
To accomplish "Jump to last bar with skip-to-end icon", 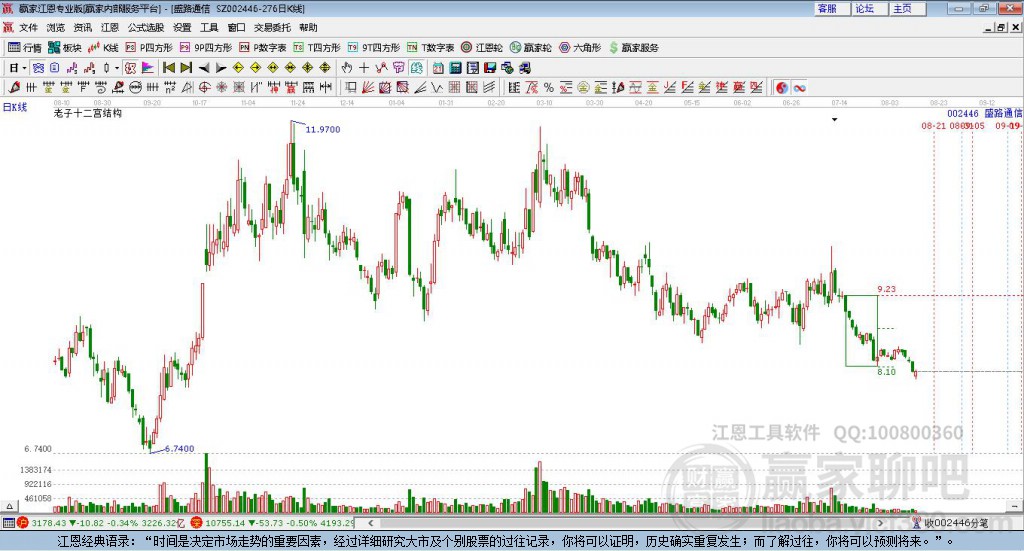I will click(186, 68).
